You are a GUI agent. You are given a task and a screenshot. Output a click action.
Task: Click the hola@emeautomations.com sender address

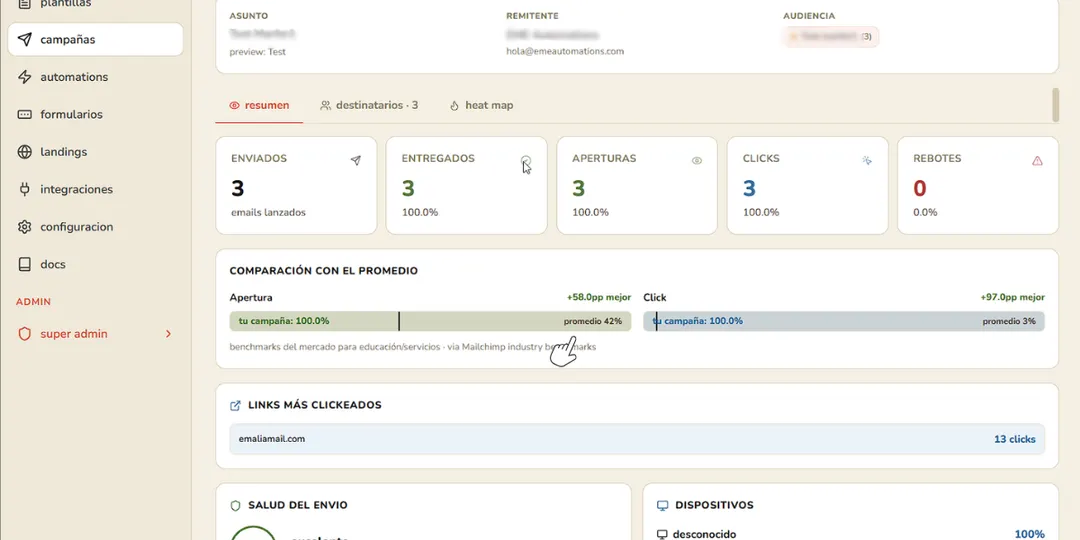(565, 51)
